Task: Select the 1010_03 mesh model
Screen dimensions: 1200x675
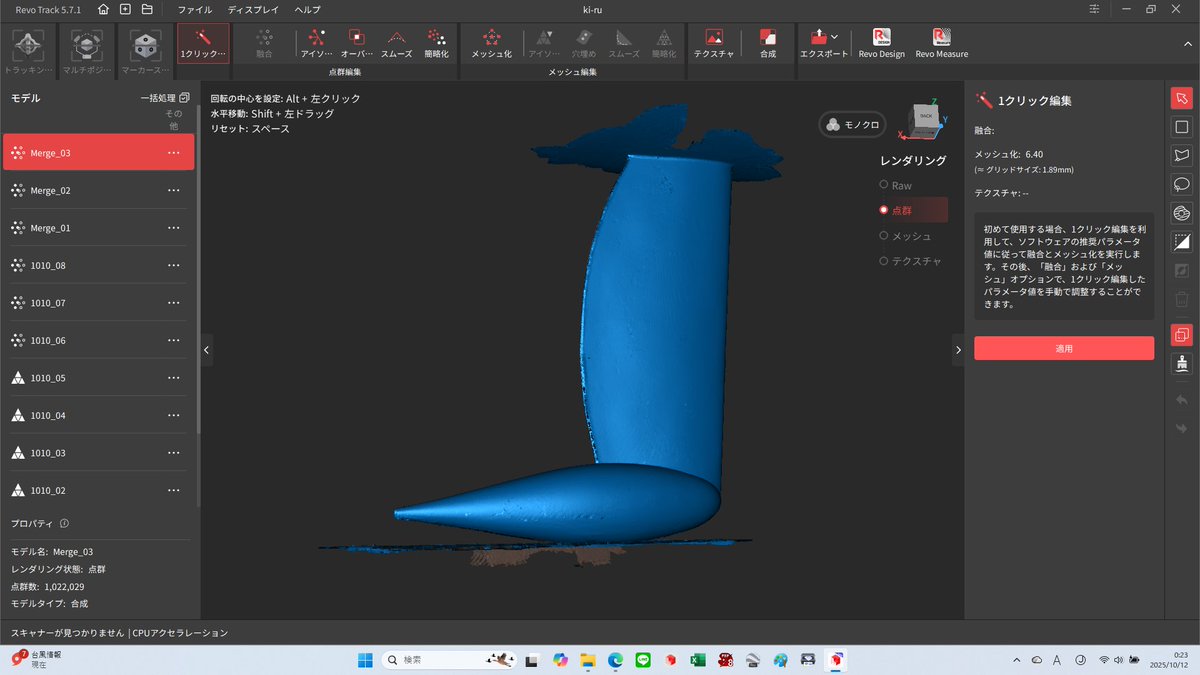Action: click(x=98, y=453)
